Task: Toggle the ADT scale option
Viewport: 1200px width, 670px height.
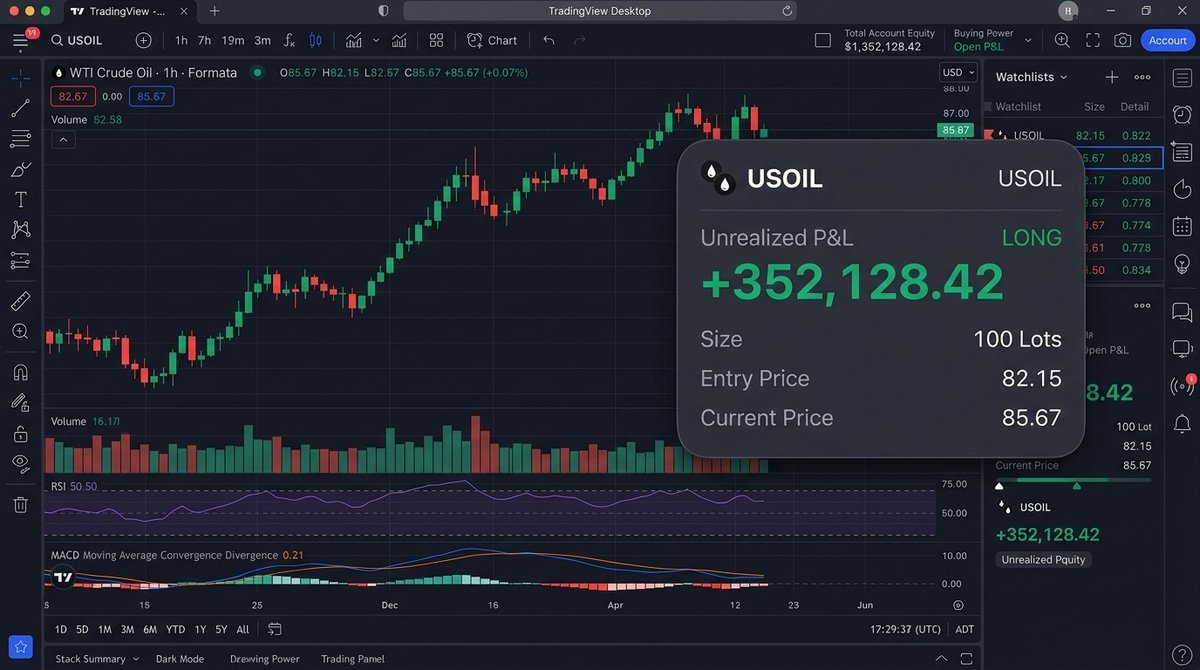Action: [x=965, y=630]
